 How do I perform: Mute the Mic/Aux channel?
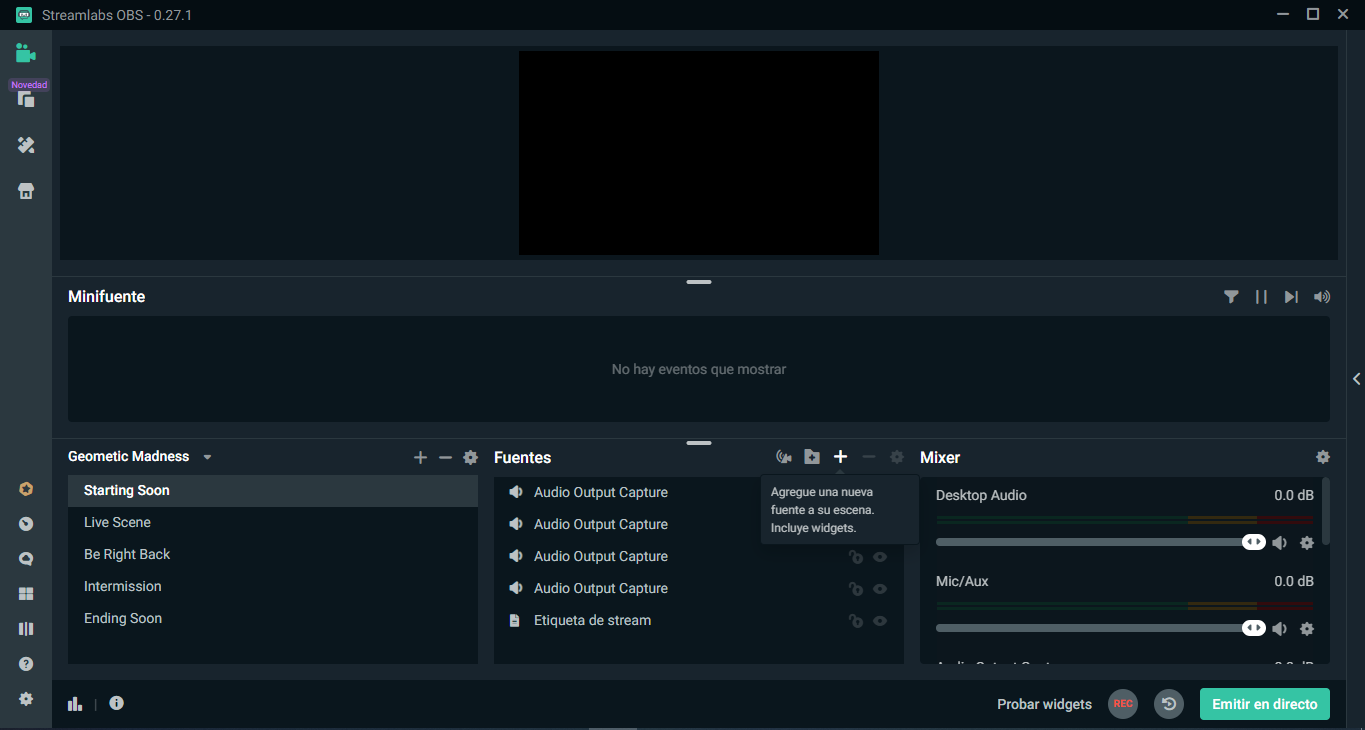(1279, 629)
